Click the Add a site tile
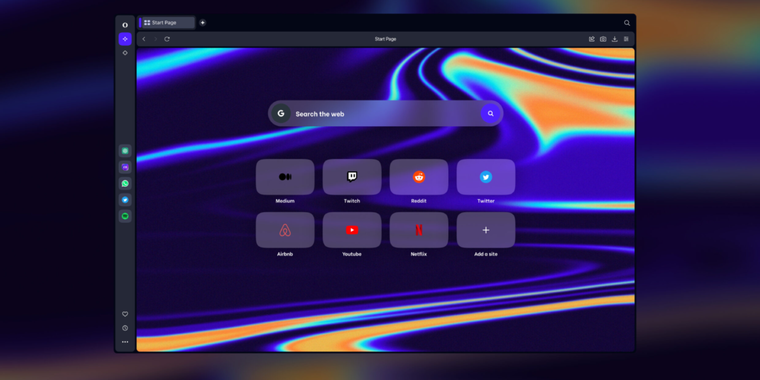 486,230
